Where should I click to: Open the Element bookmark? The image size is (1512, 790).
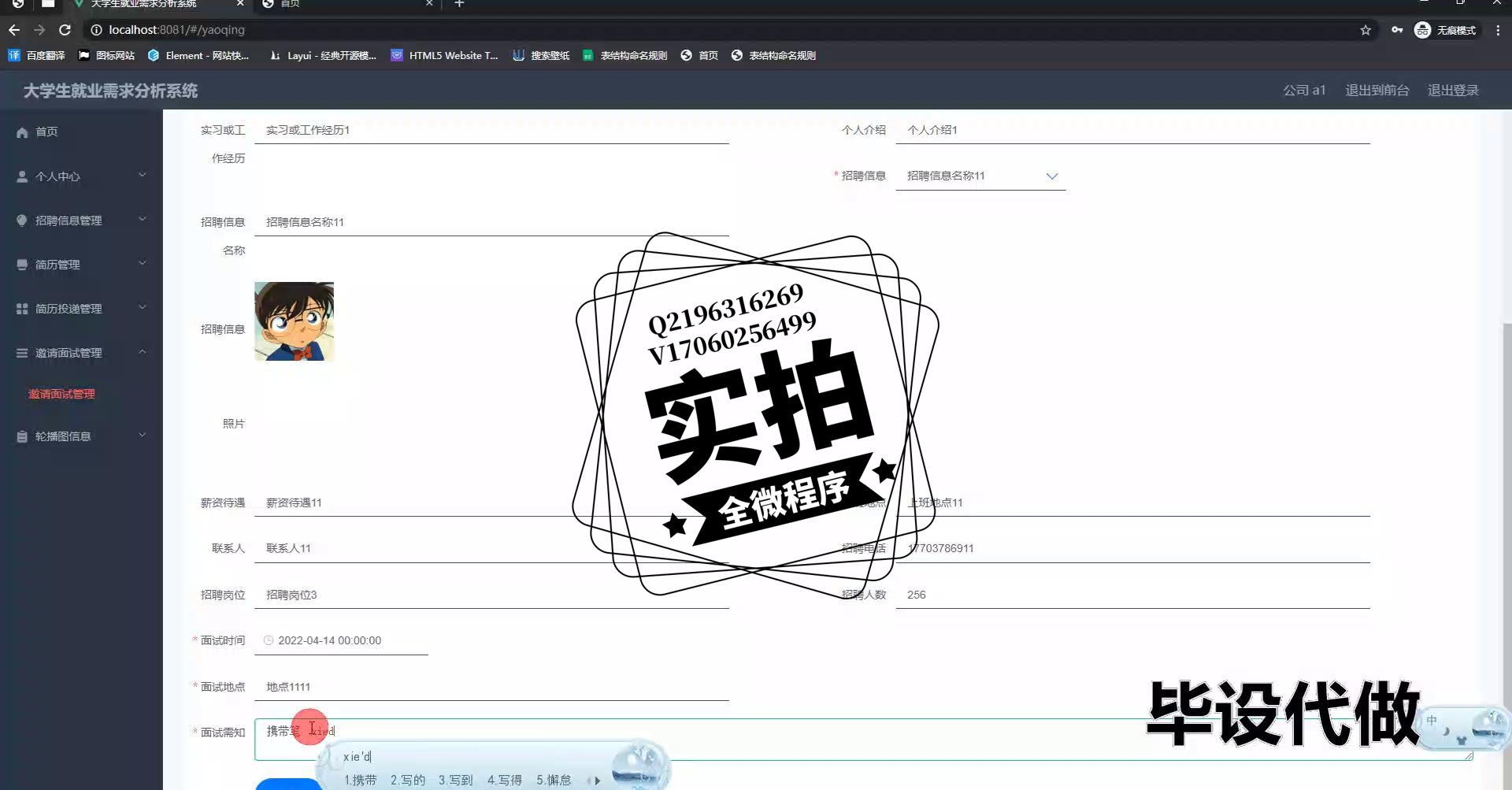coord(198,55)
